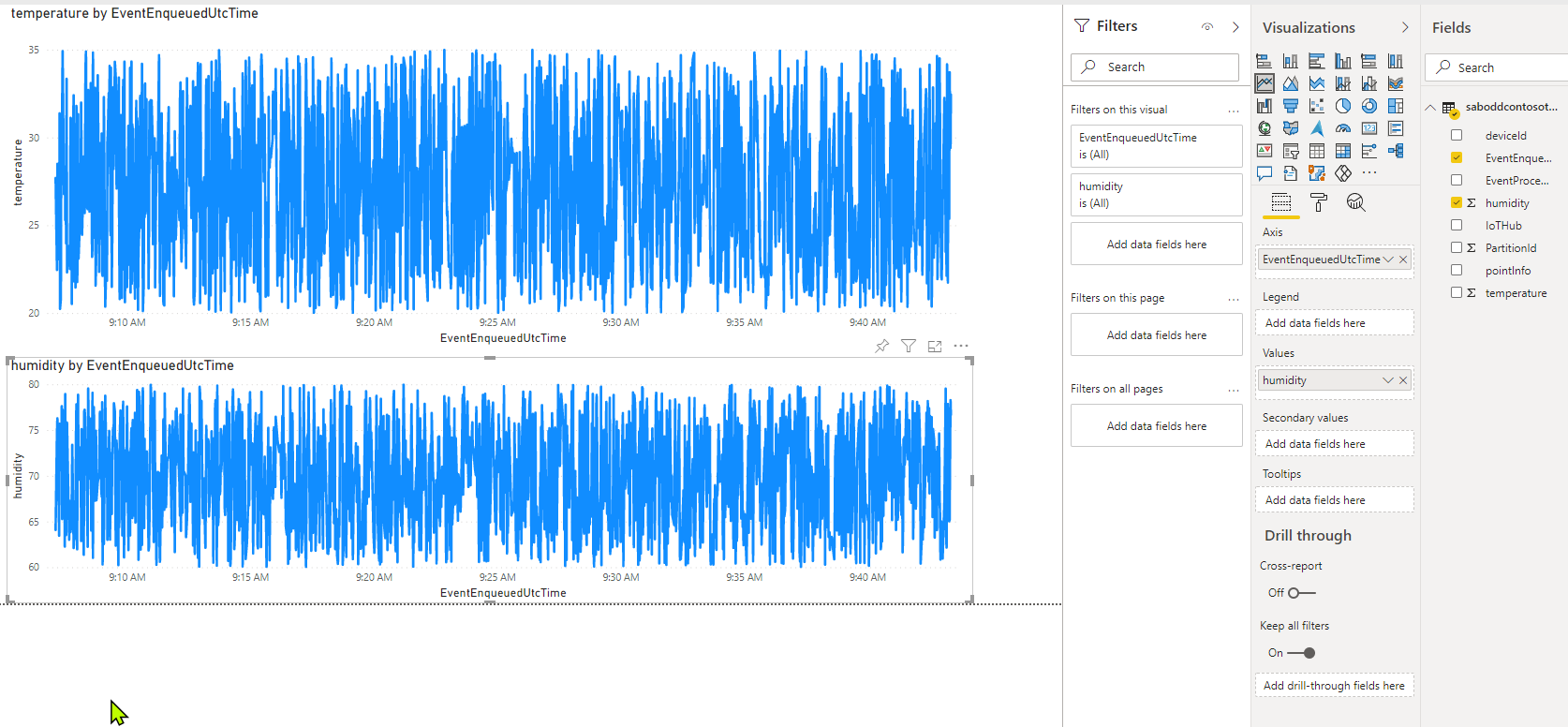Get more visuals via ellipsis icon

coord(1369,173)
